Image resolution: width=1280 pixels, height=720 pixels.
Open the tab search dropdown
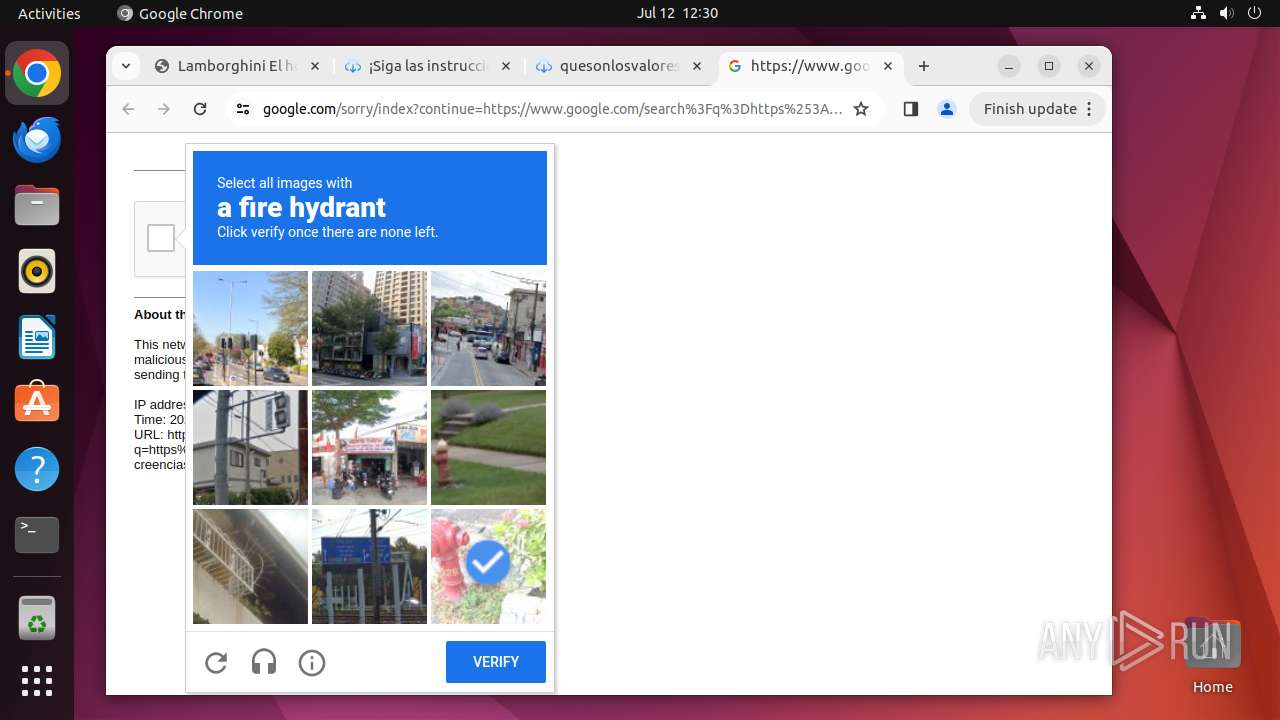point(125,66)
